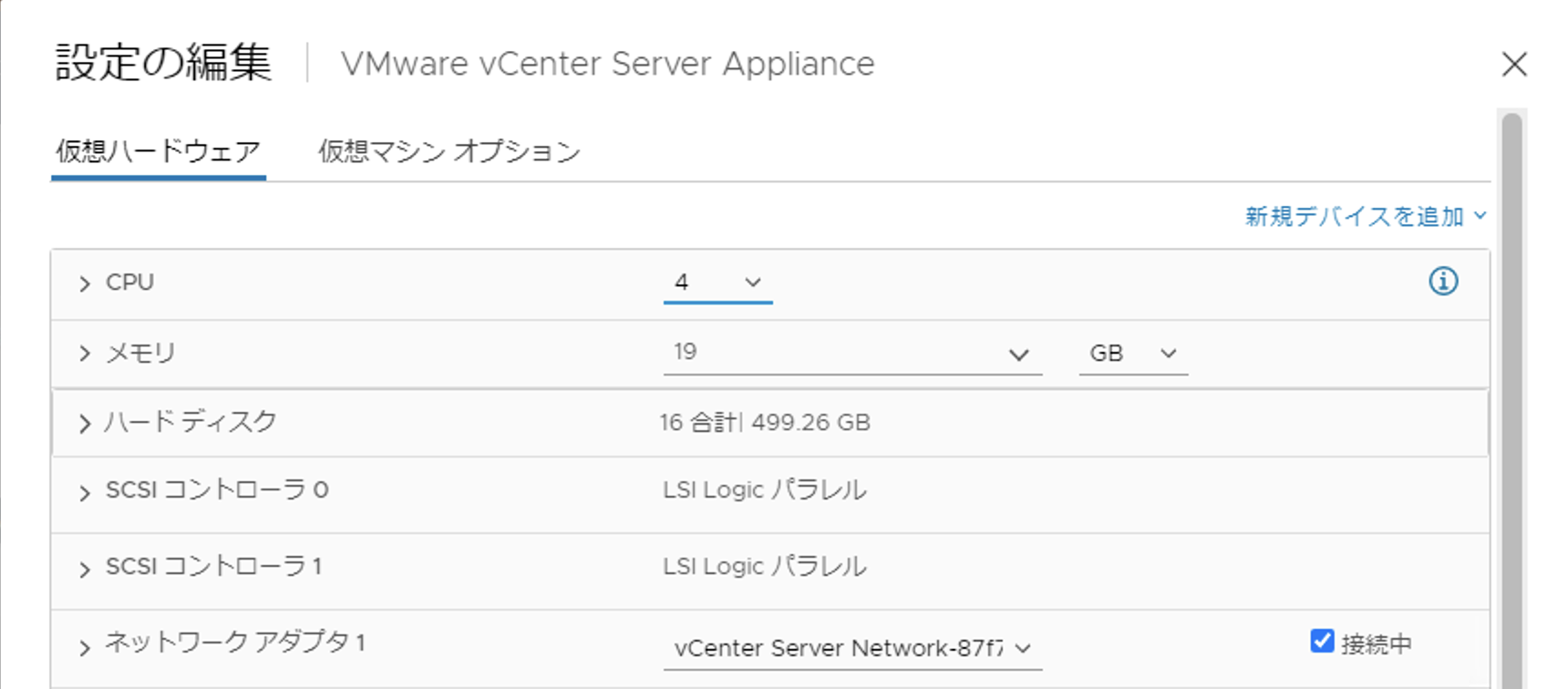The width and height of the screenshot is (1568, 689).
Task: Click the 16 合計 499.26 GB disk summary
Action: tap(765, 423)
